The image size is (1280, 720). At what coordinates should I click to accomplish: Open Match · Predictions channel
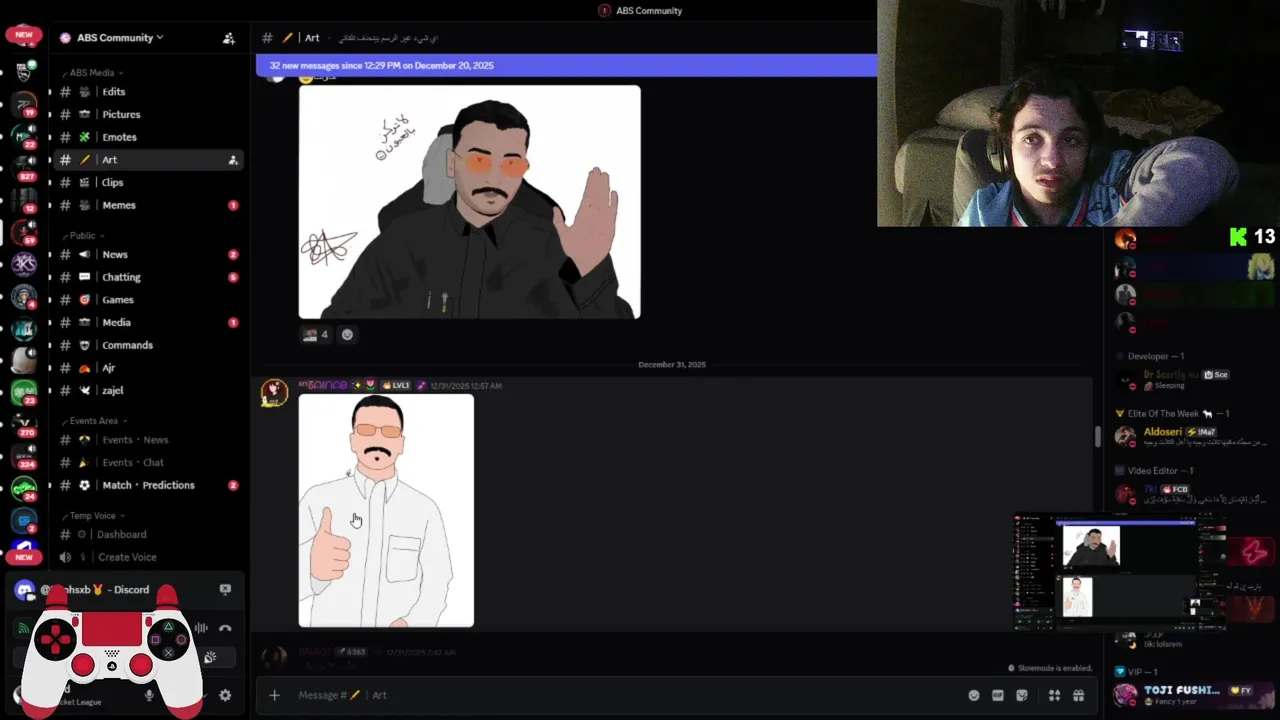(148, 485)
